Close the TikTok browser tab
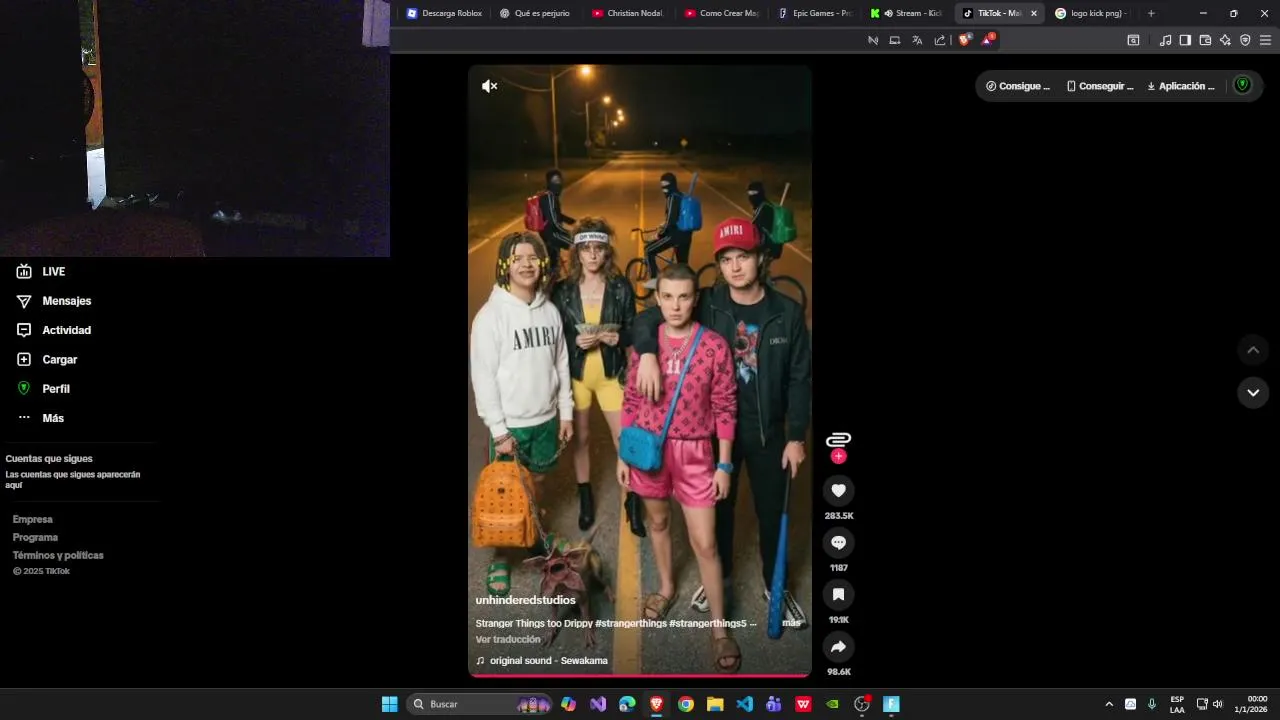1280x720 pixels. 1033,13
